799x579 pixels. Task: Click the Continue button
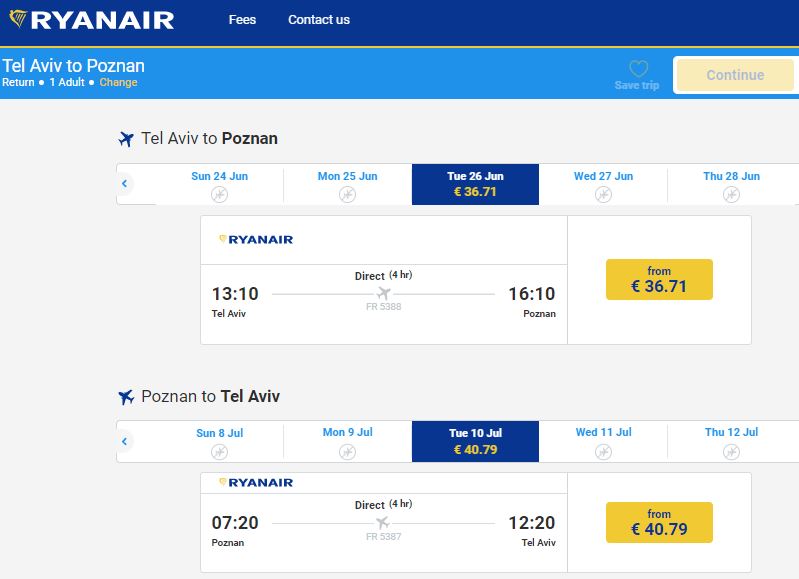735,75
